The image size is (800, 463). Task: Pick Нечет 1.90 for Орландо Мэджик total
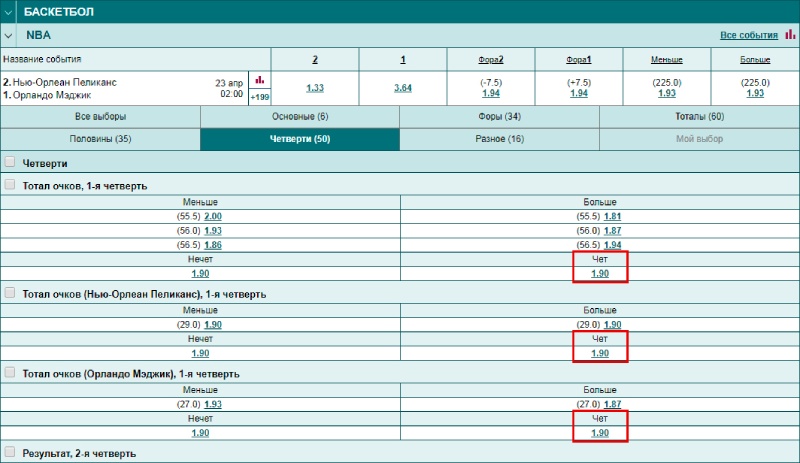coord(200,433)
